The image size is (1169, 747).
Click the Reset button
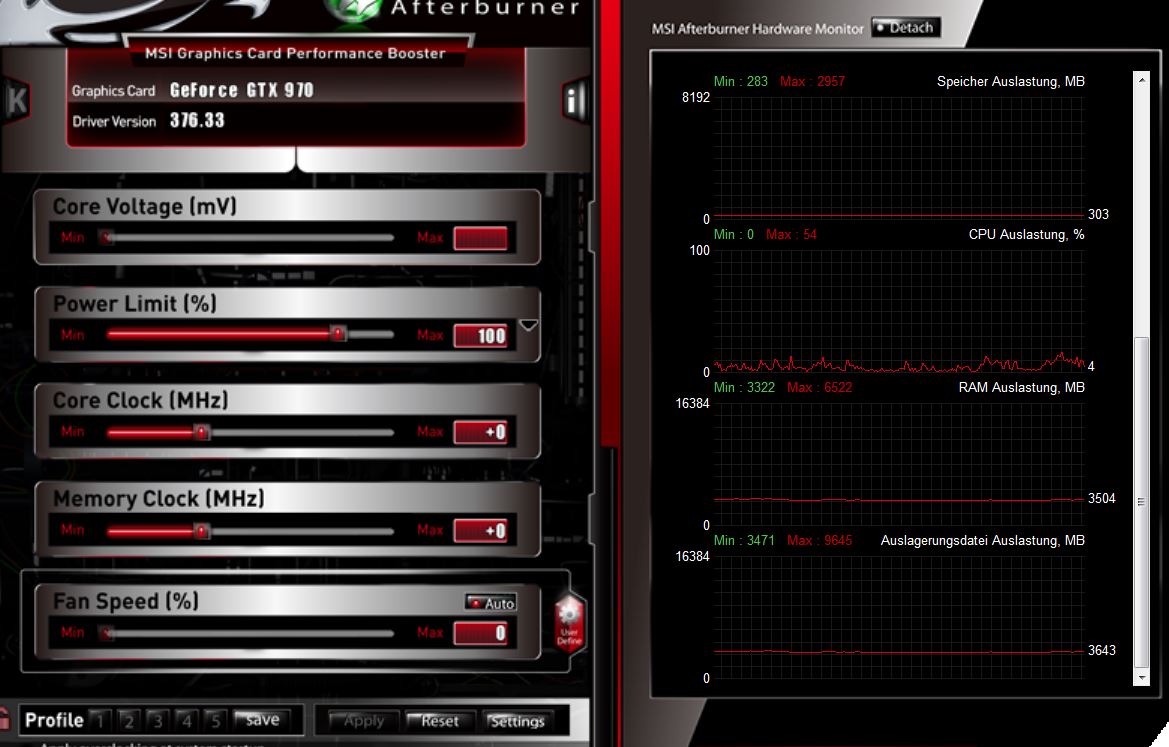point(440,721)
